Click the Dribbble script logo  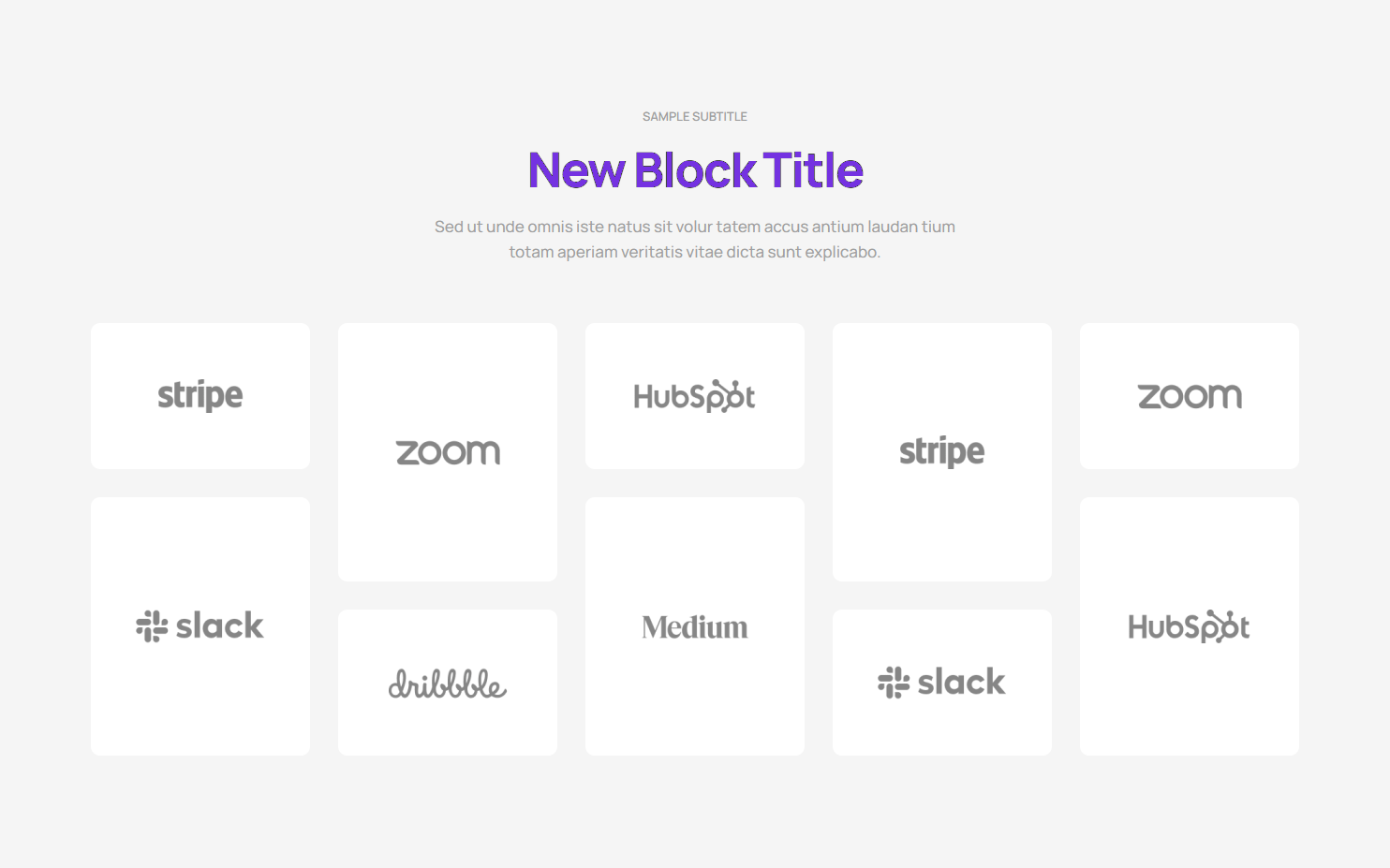point(448,684)
